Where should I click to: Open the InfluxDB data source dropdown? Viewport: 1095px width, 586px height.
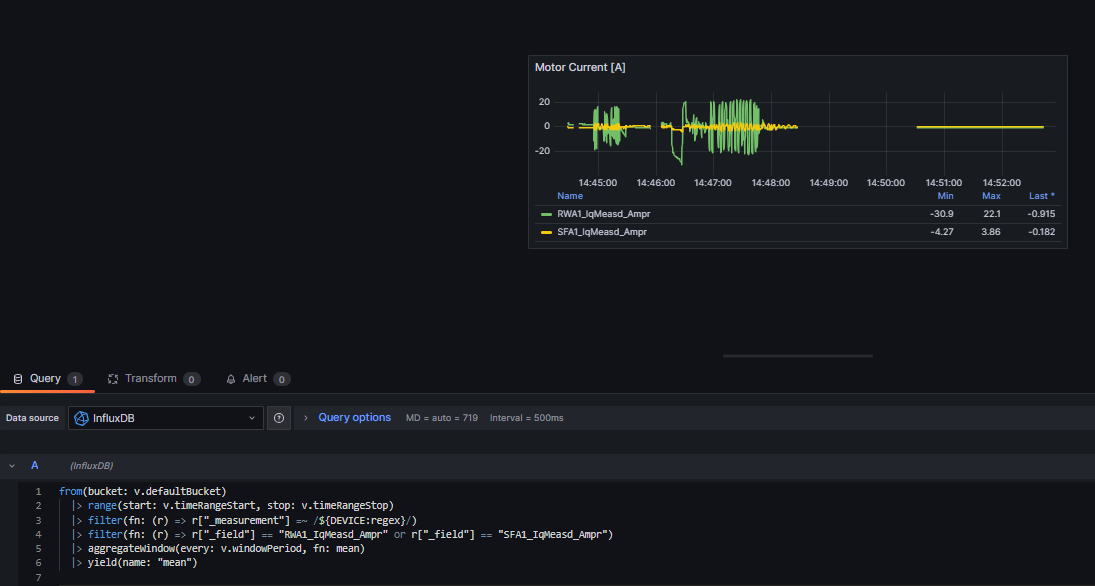pos(165,418)
